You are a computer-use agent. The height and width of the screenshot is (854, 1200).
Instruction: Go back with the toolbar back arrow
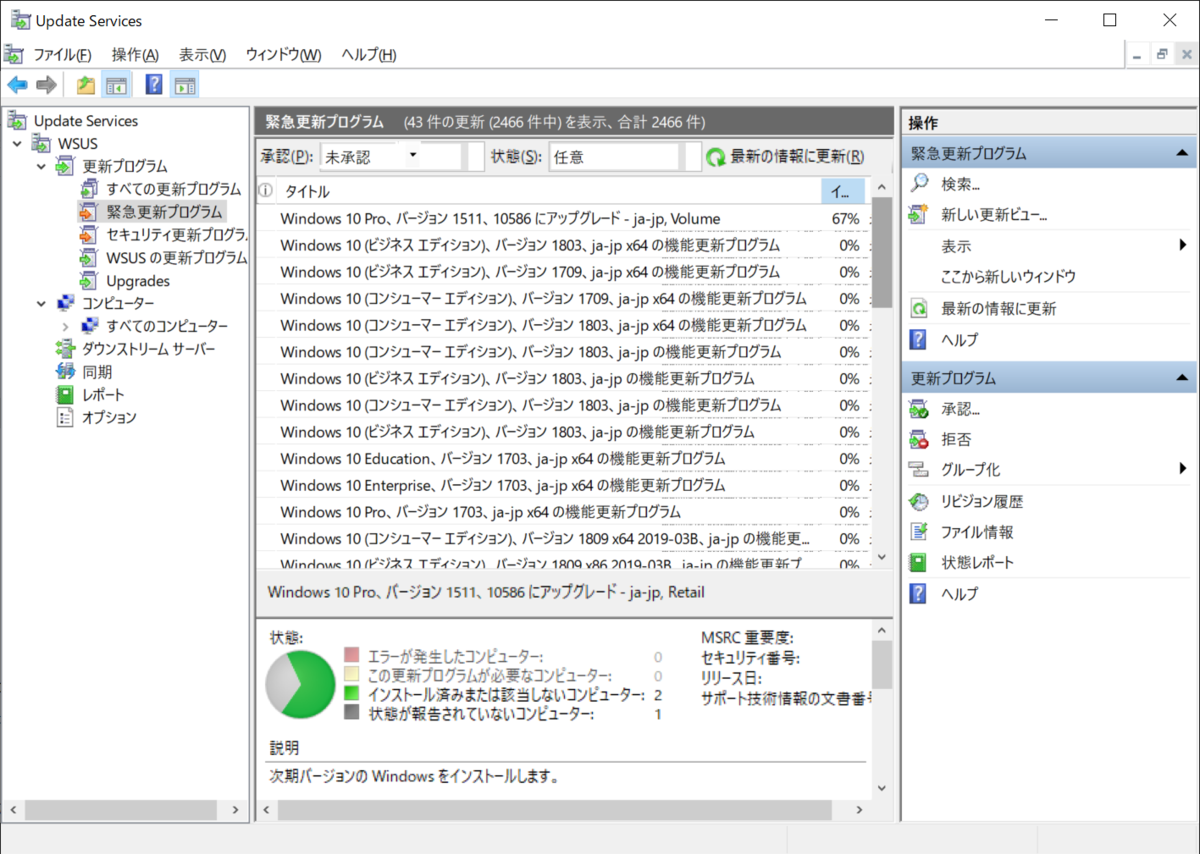pyautogui.click(x=17, y=85)
